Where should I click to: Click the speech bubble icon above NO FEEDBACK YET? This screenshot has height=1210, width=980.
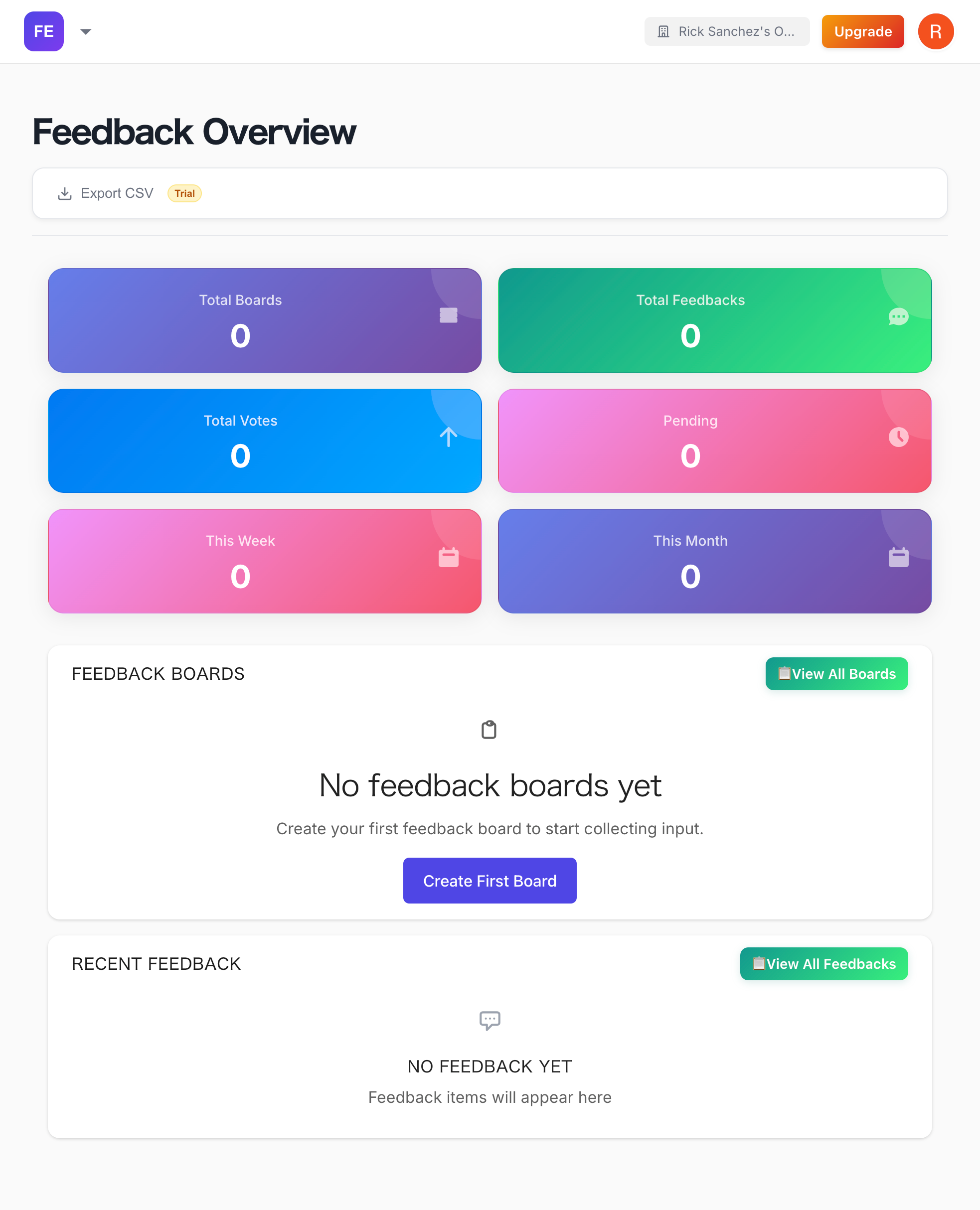(490, 1020)
